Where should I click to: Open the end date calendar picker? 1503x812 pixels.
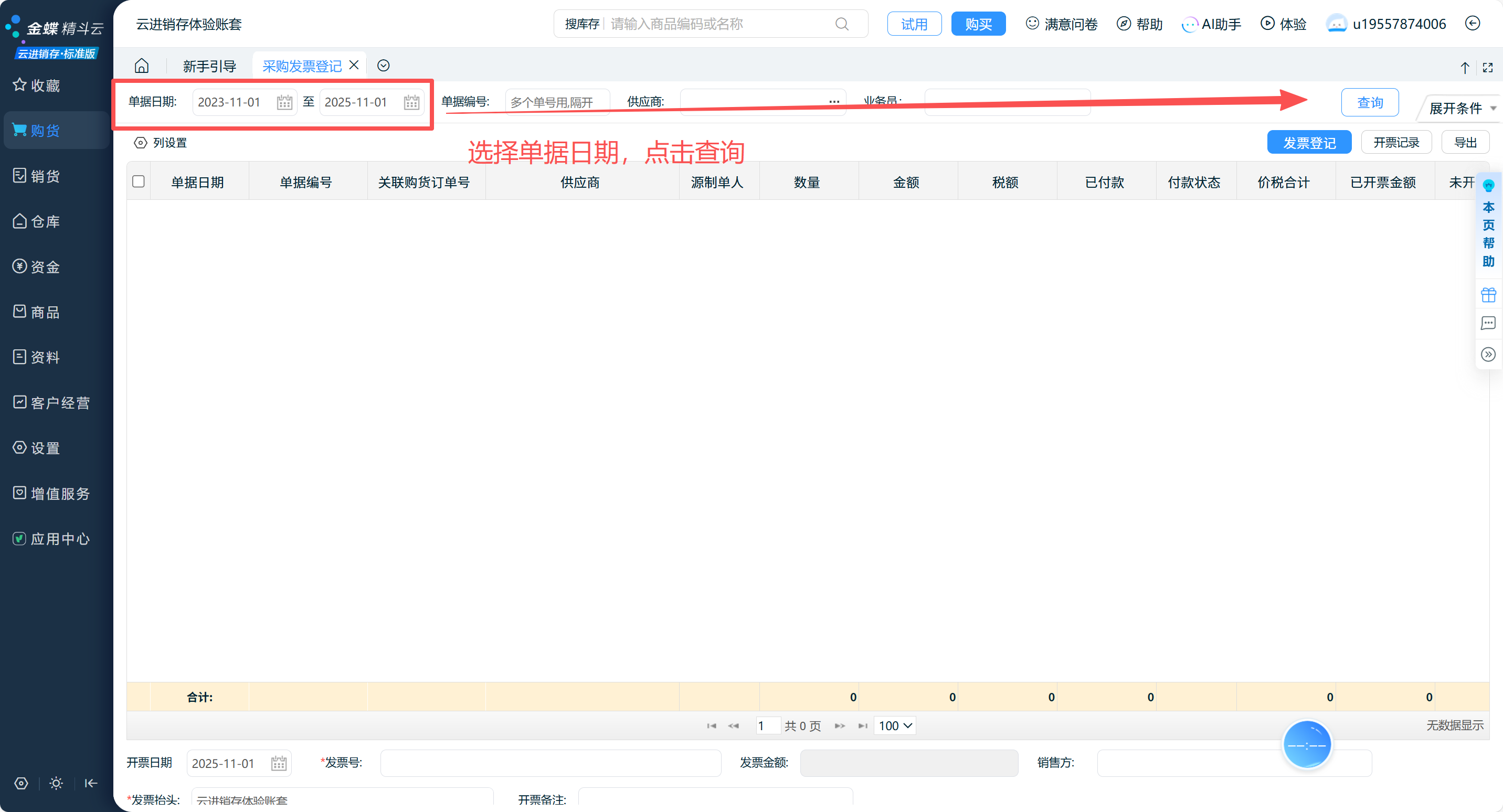point(411,103)
